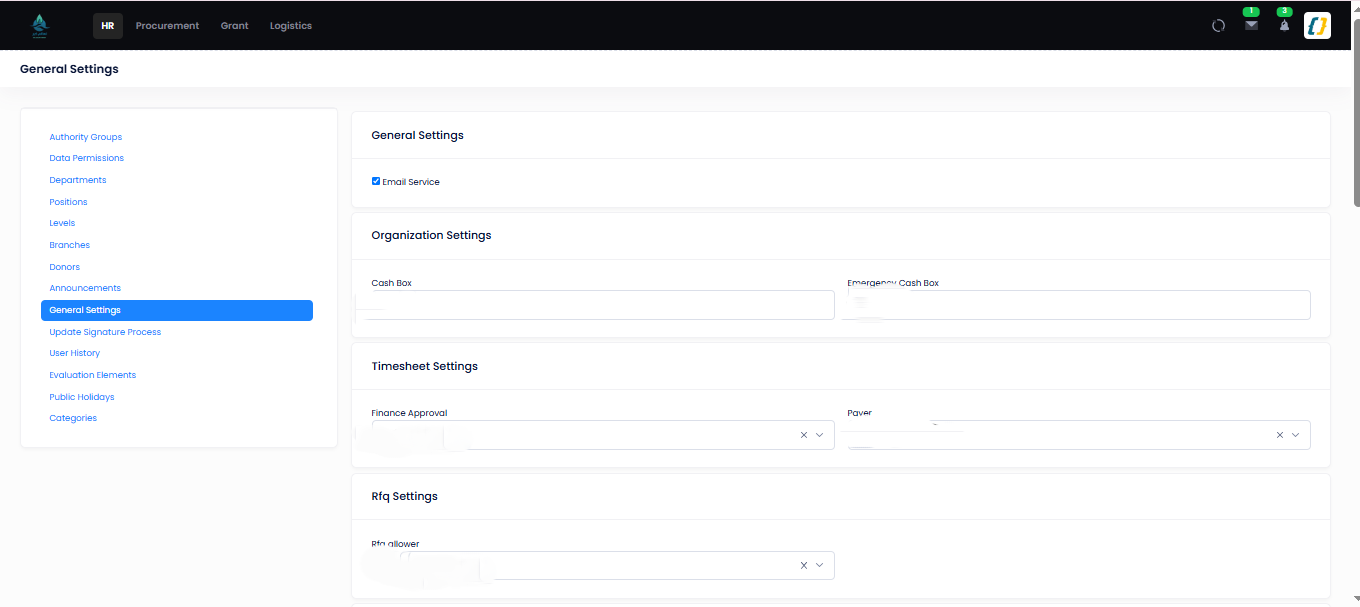Open Categories settings page
The width and height of the screenshot is (1360, 607).
[x=73, y=418]
